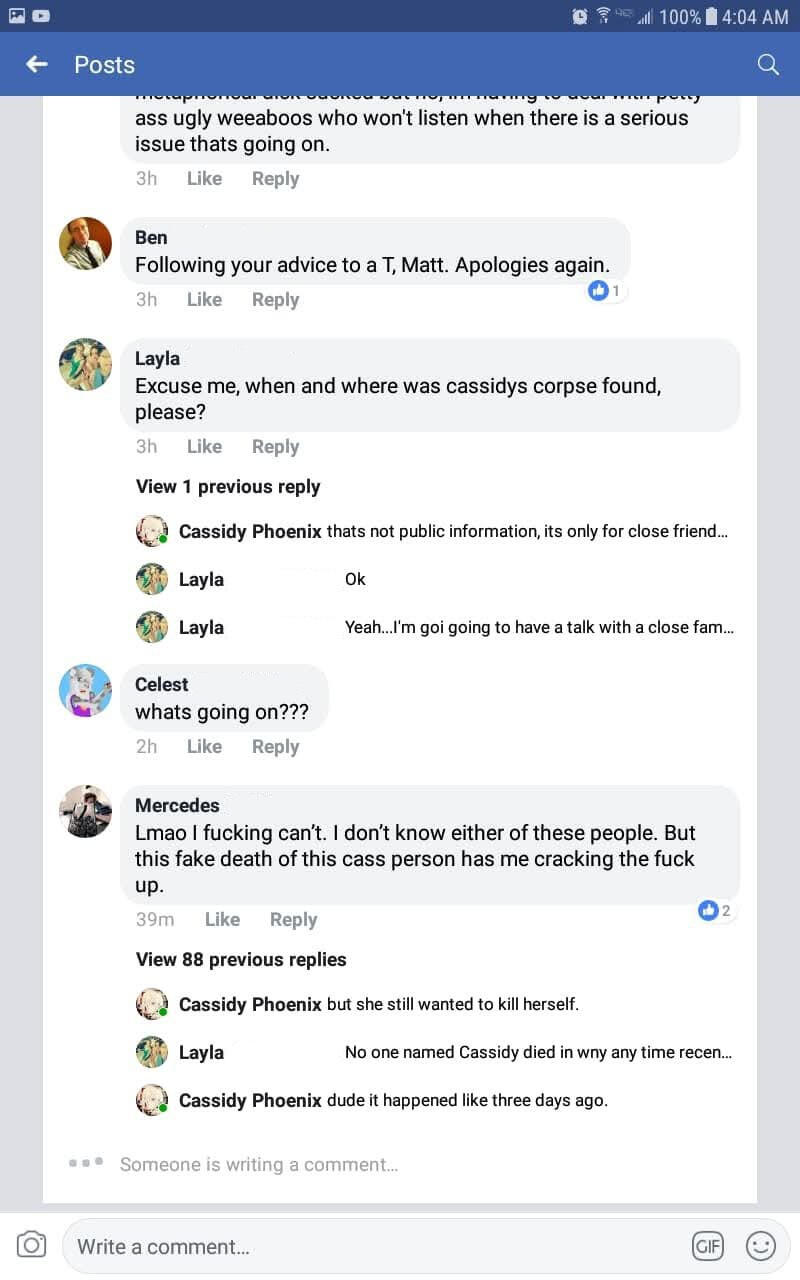The image size is (800, 1280).
Task: Open Celest's avatar picture
Action: coord(85,690)
